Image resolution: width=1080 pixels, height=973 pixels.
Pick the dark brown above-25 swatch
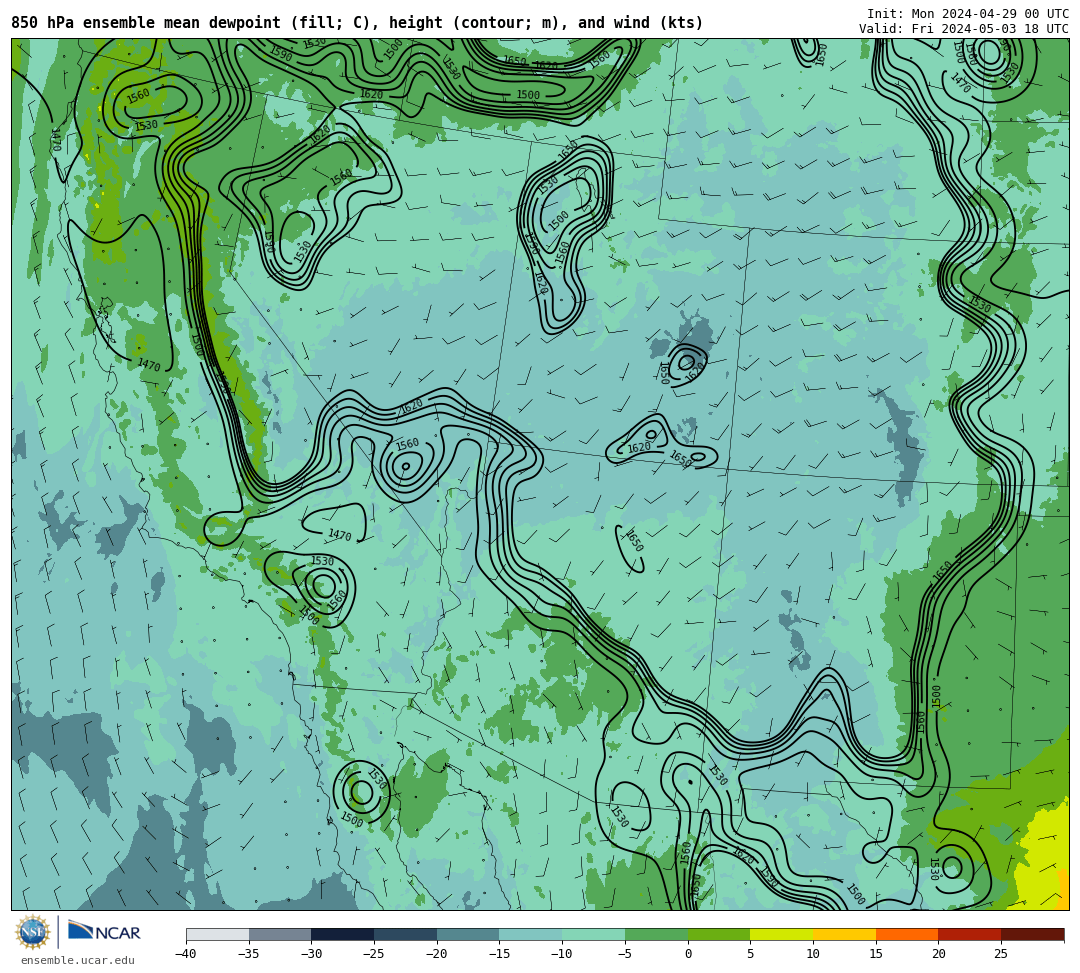[x=1032, y=934]
